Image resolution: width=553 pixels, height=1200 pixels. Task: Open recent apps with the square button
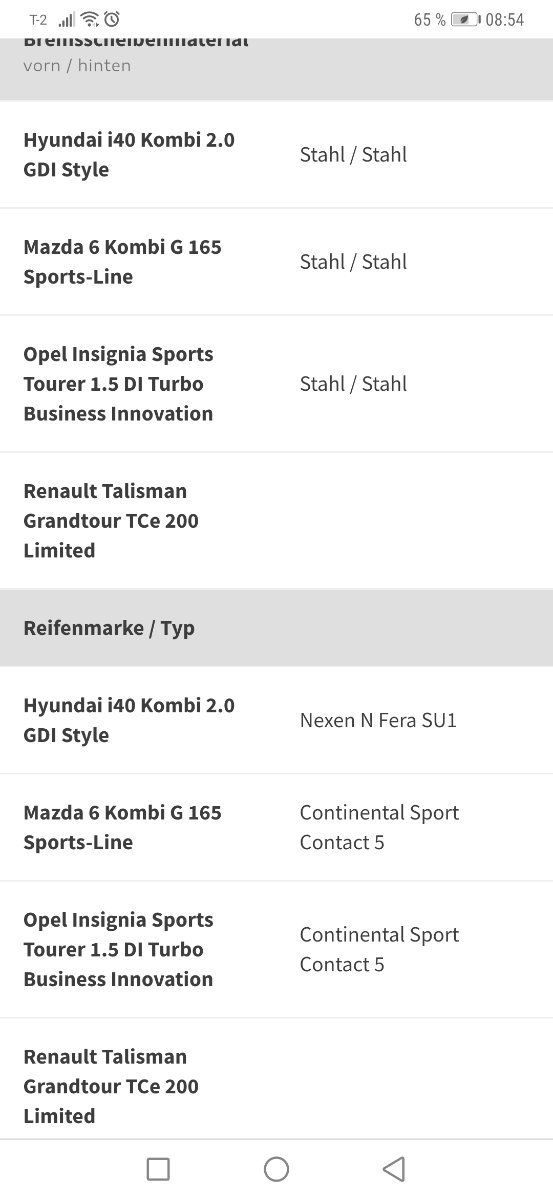click(158, 1169)
